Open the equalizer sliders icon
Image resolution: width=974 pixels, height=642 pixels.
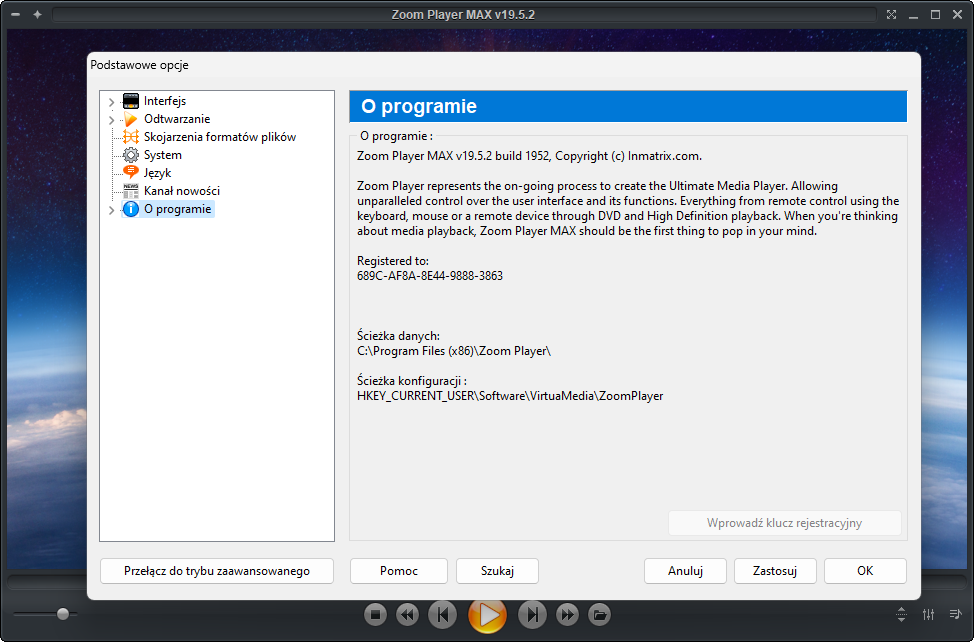point(929,614)
